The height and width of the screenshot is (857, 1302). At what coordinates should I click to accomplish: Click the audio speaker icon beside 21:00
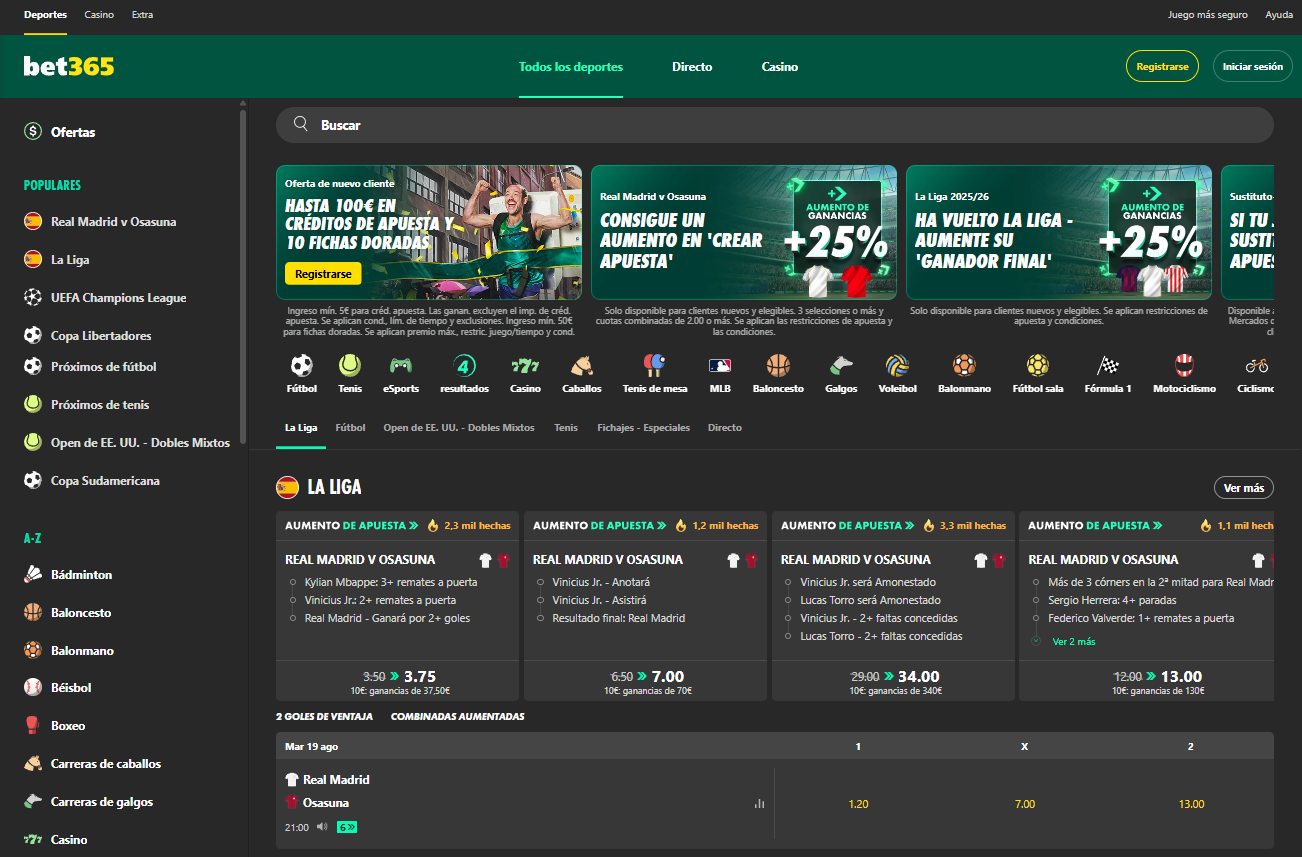tap(322, 827)
